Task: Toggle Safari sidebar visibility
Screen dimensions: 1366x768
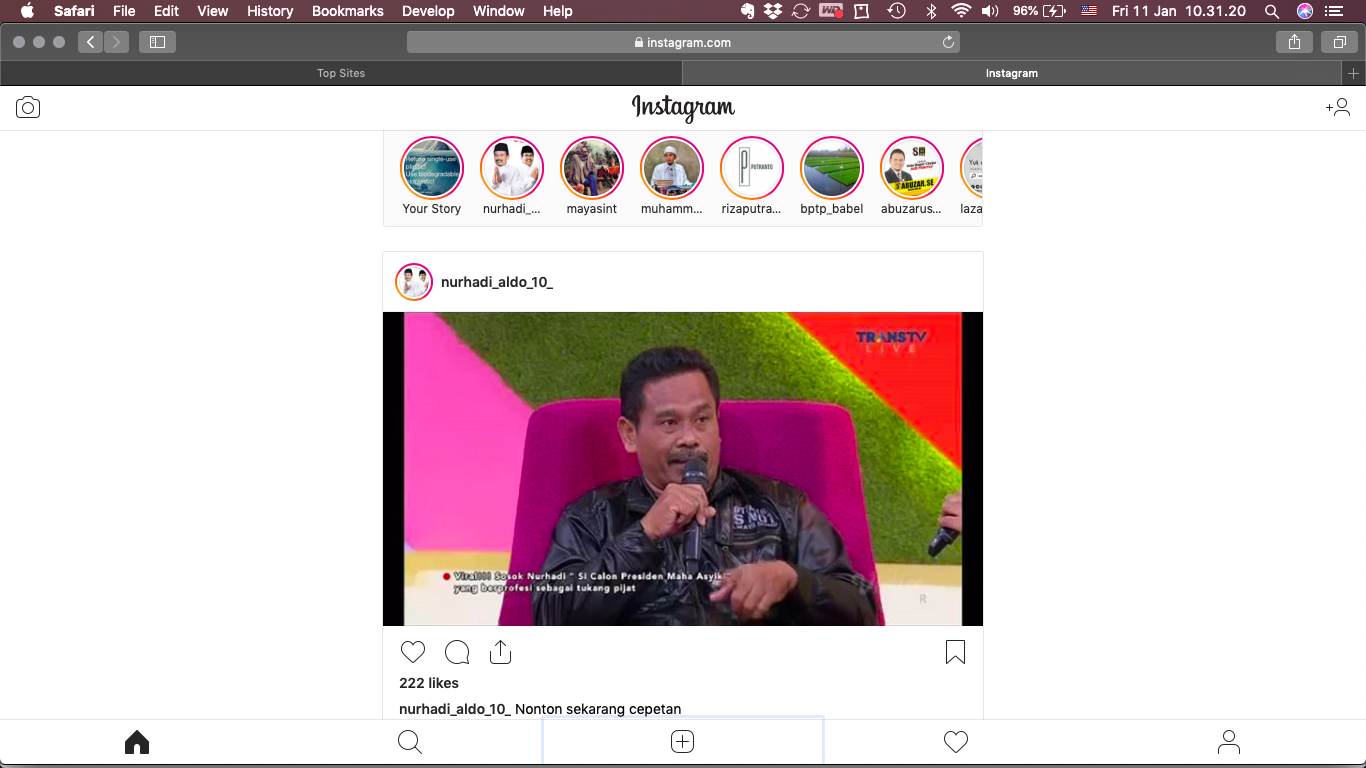Action: pyautogui.click(x=157, y=42)
